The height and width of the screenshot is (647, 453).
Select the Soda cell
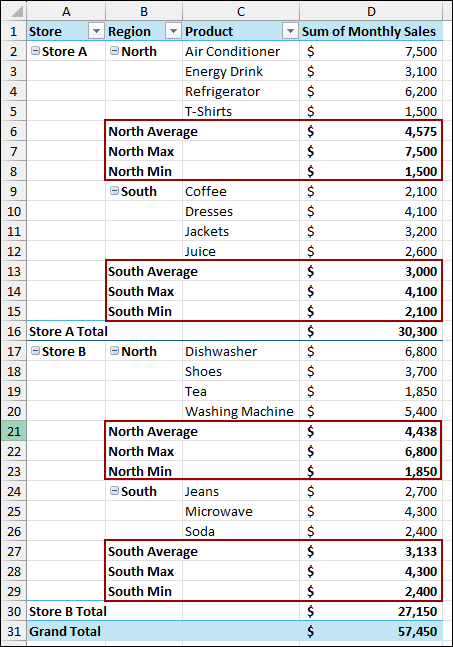click(x=241, y=531)
